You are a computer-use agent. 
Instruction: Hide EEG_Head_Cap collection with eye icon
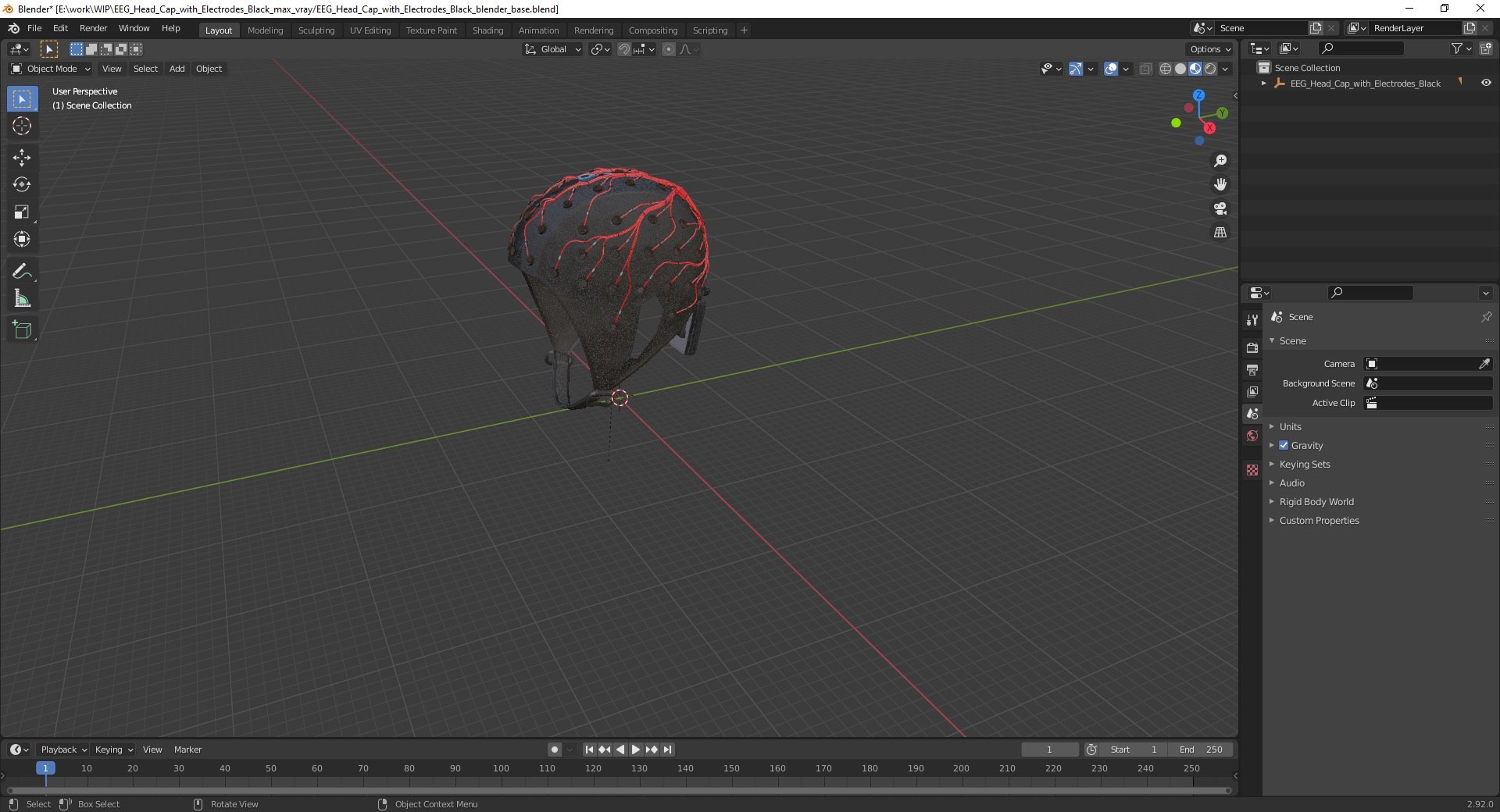(x=1485, y=84)
